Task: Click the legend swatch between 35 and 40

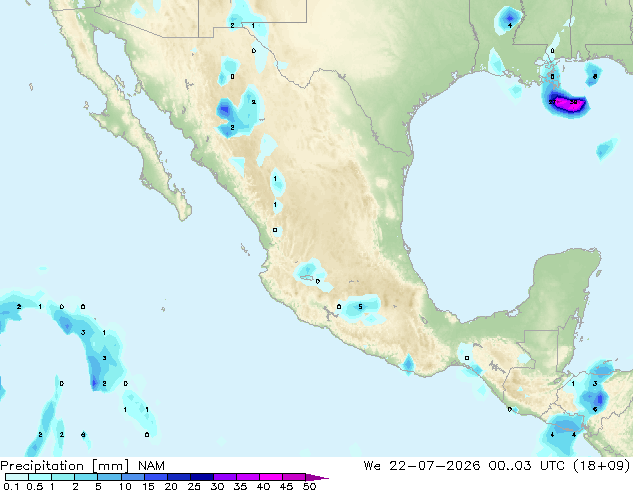Action: (248, 477)
